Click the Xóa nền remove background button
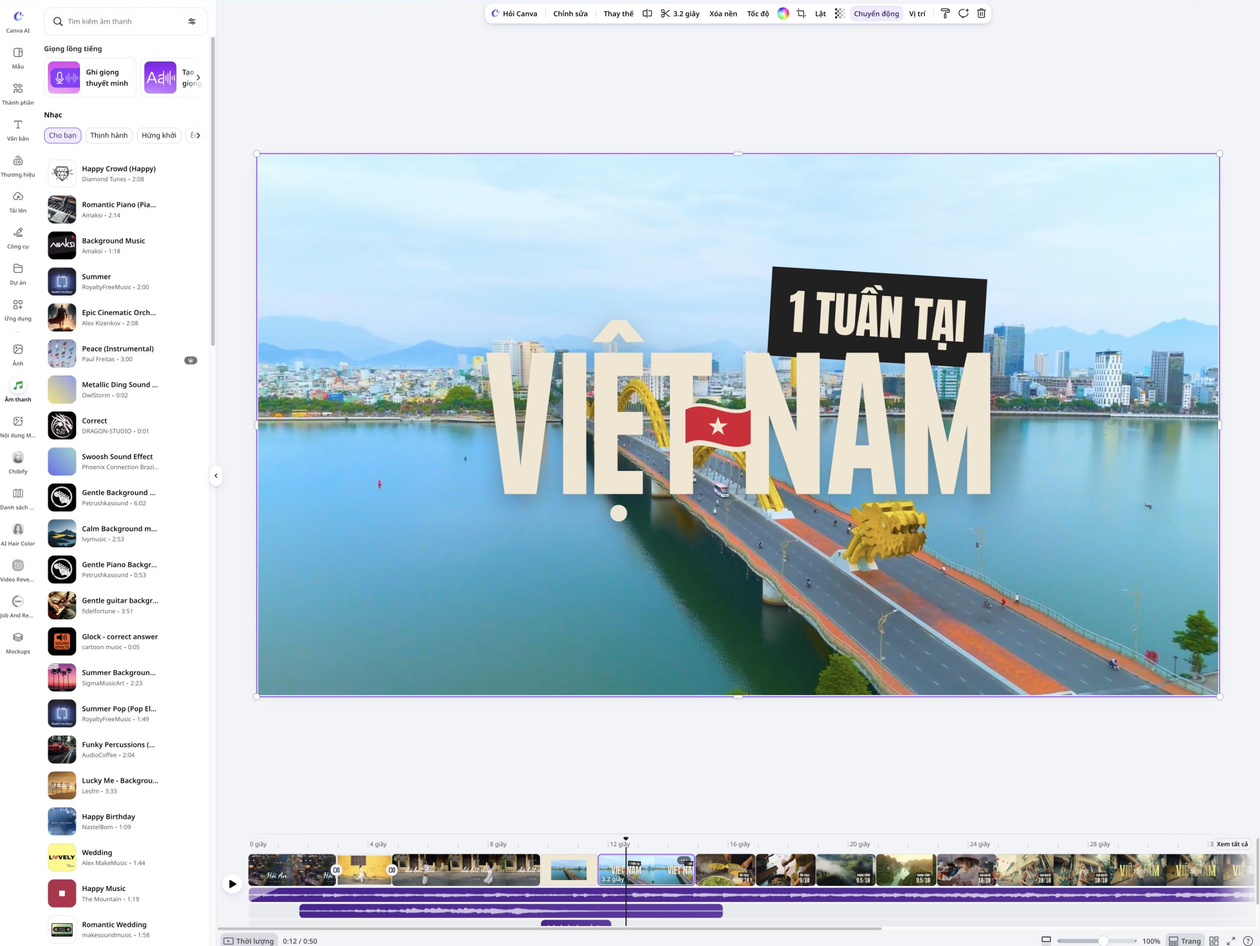Viewport: 1260px width, 946px height. [x=723, y=14]
